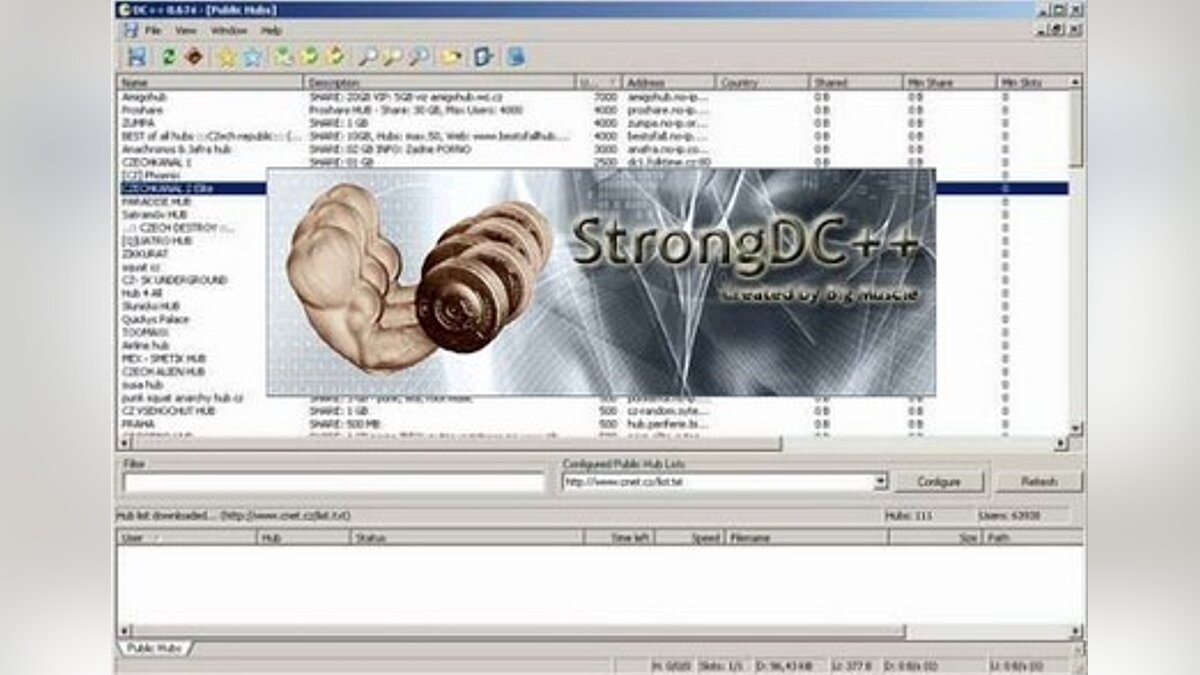Open Favorite Users via blue star icon
The width and height of the screenshot is (1200, 675).
[x=252, y=57]
